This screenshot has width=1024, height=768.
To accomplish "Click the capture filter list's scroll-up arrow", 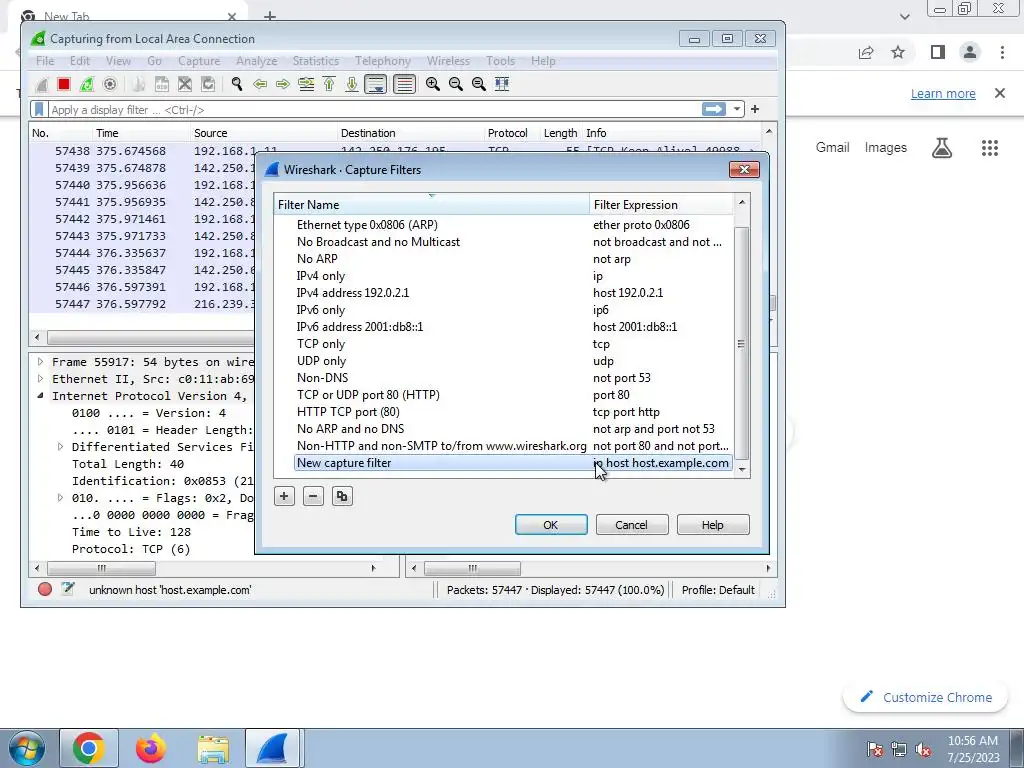I will click(x=742, y=202).
